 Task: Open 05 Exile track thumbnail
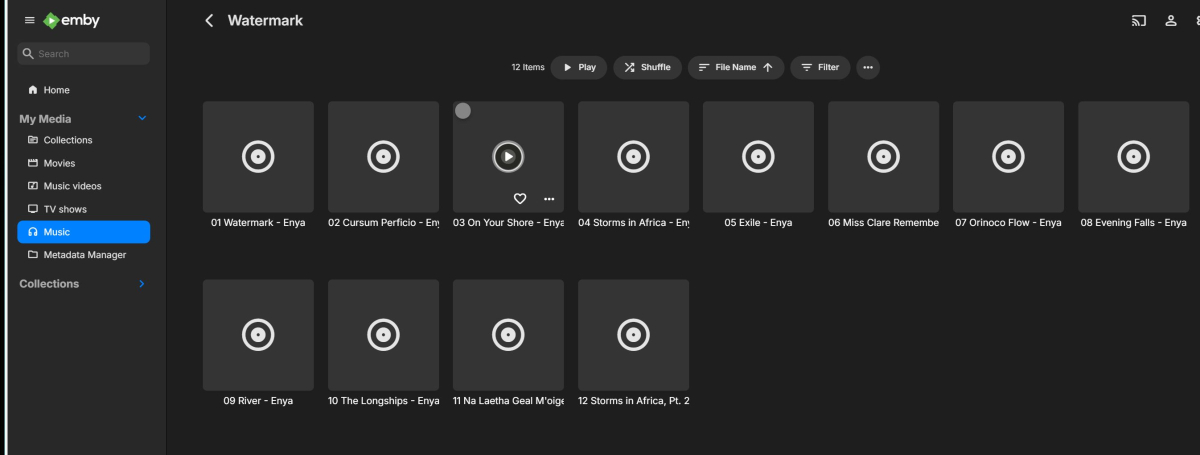point(758,156)
